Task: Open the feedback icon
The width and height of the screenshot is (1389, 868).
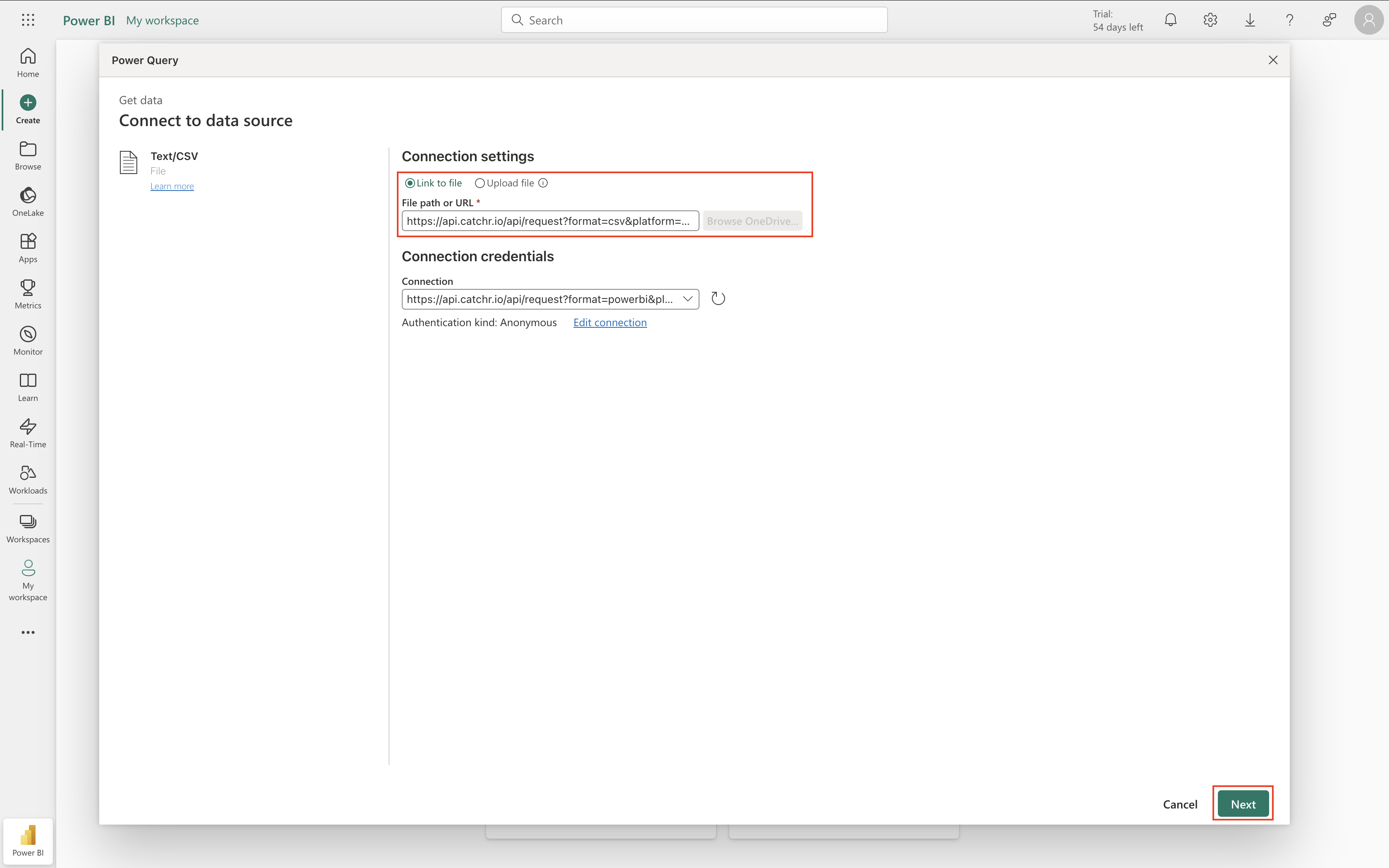Action: (1329, 20)
